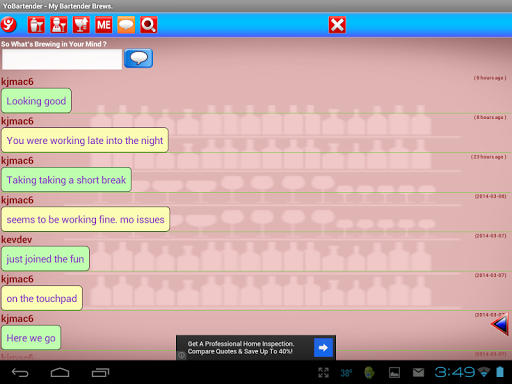Image resolution: width=512 pixels, height=384 pixels.
Task: Open kevdev's username
Action: point(17,240)
